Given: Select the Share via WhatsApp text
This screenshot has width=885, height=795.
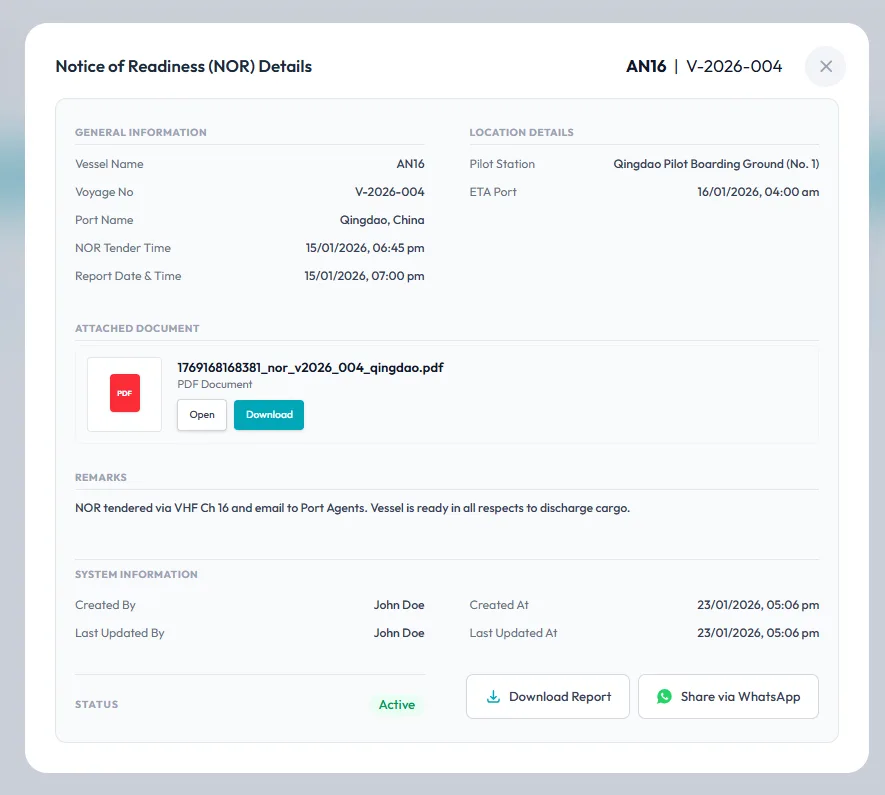Looking at the screenshot, I should (740, 697).
